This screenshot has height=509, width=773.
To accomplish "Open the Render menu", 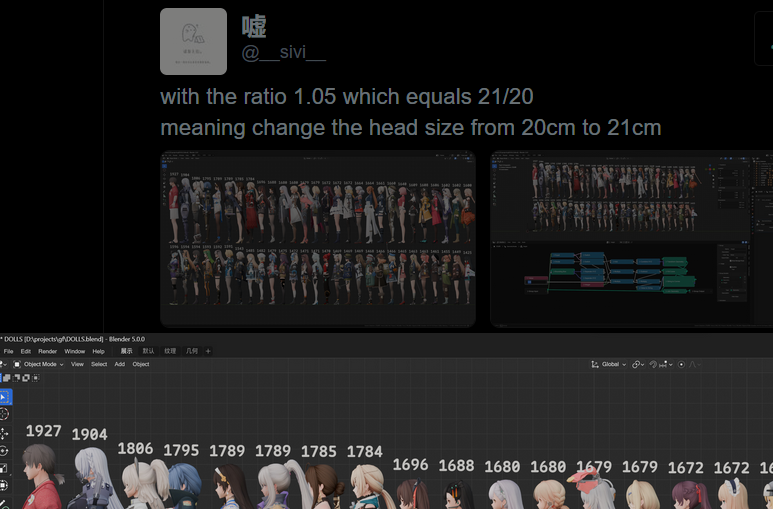I will tap(47, 351).
